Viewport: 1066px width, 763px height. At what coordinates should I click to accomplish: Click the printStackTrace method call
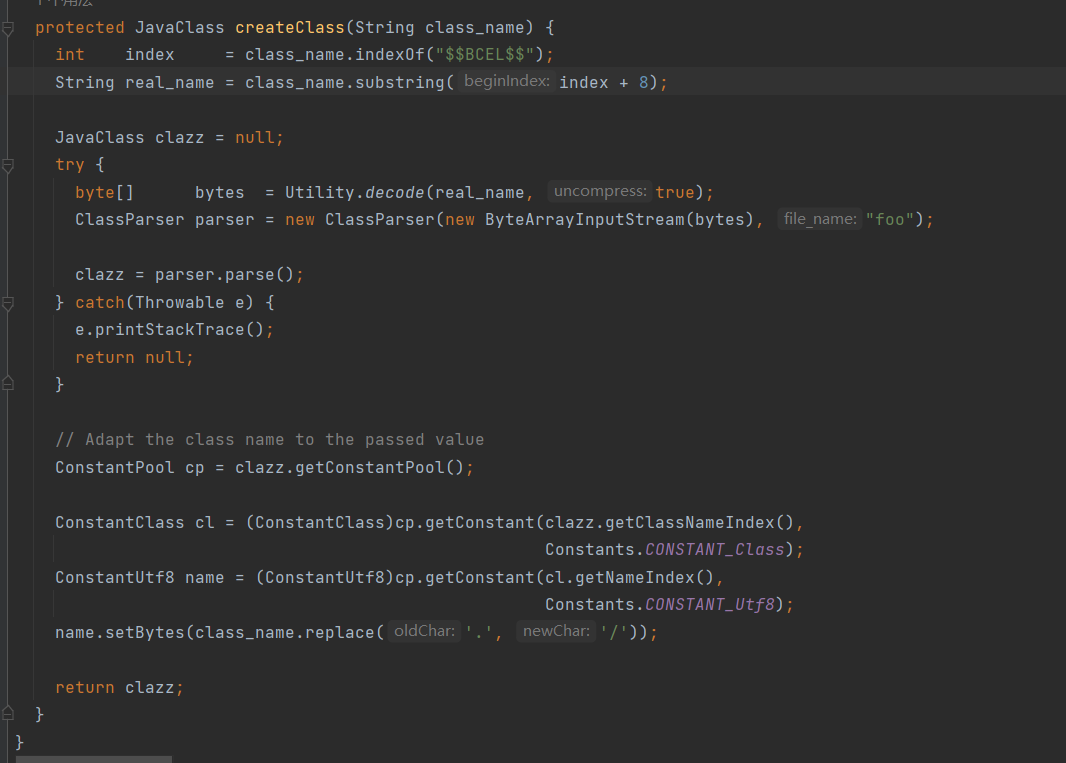coord(180,329)
